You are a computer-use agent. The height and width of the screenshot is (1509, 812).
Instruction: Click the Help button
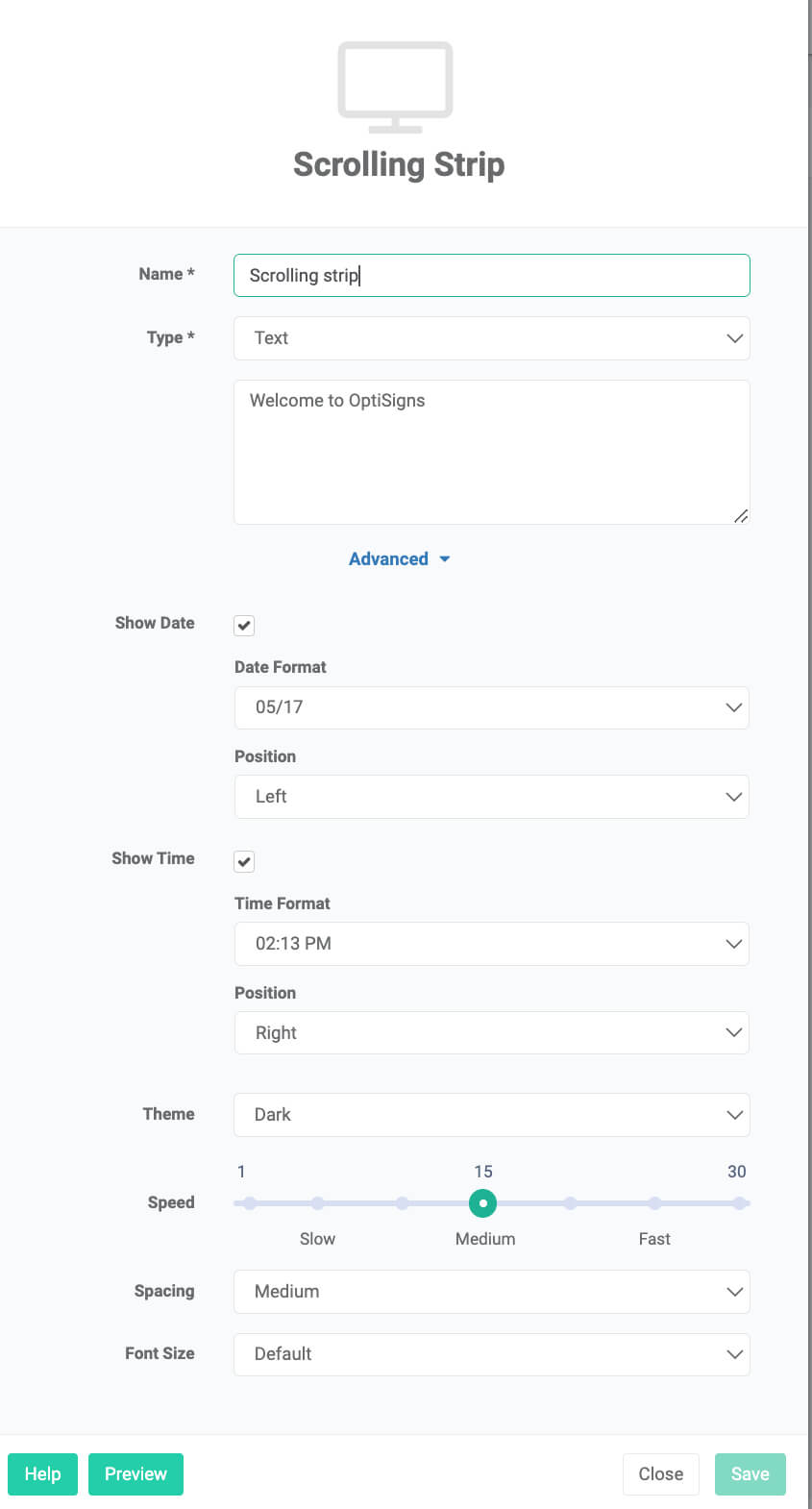[x=42, y=1474]
